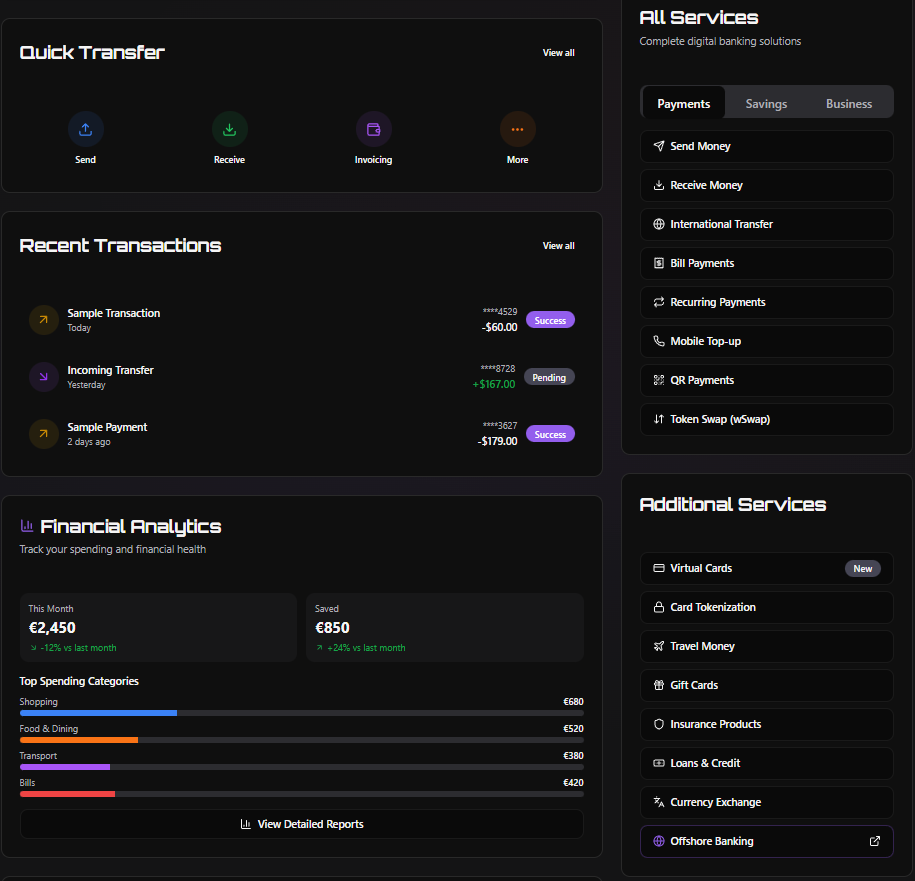Open the Invoicing wallet icon
915x881 pixels.
pyautogui.click(x=373, y=129)
